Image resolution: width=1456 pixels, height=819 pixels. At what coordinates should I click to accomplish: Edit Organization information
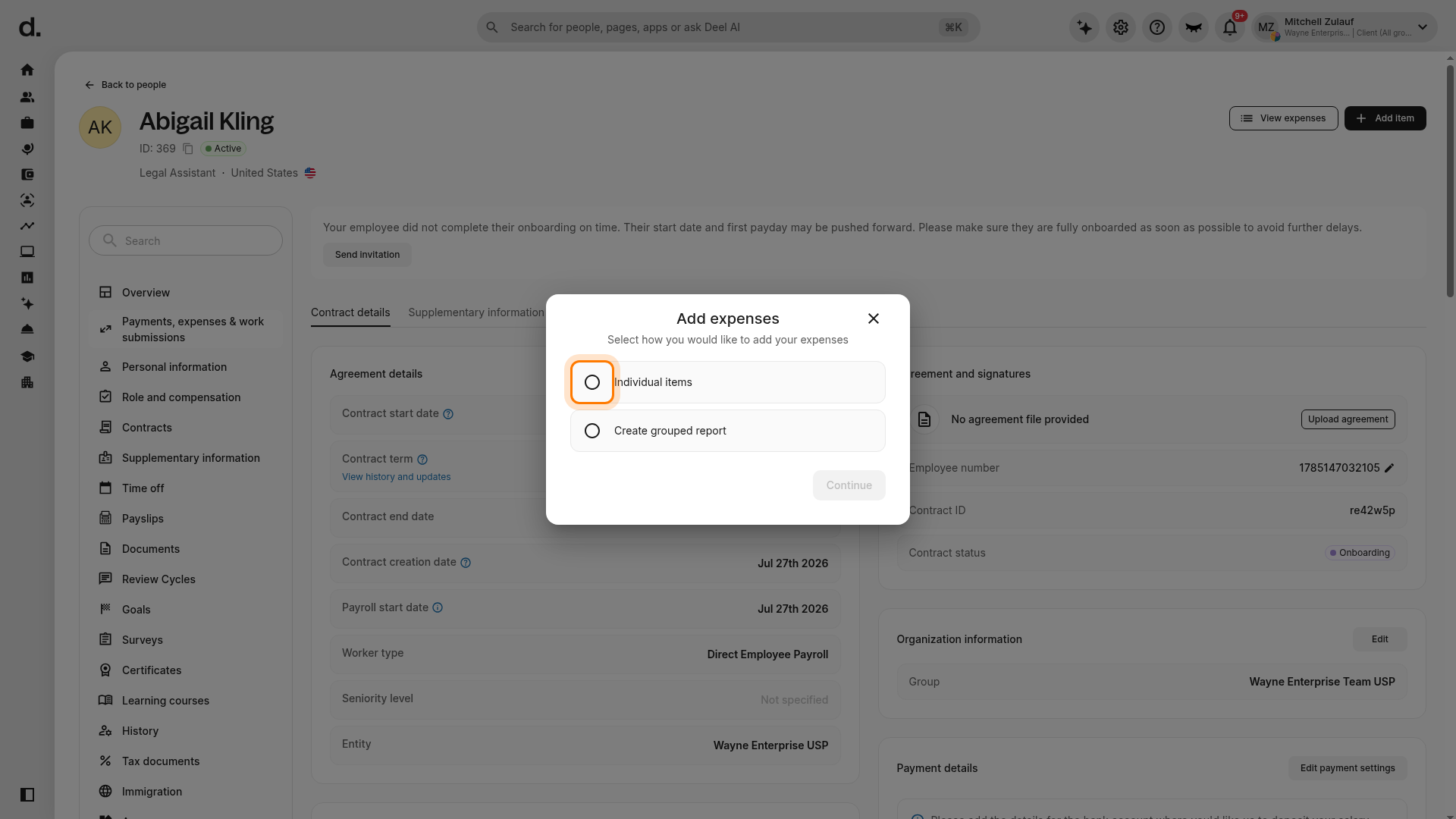pyautogui.click(x=1379, y=639)
